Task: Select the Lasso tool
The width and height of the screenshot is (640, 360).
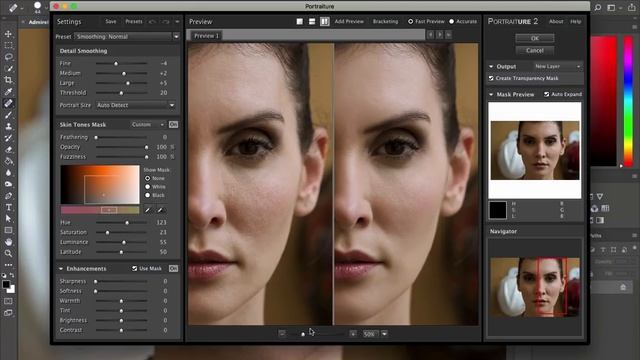Action: [8, 57]
